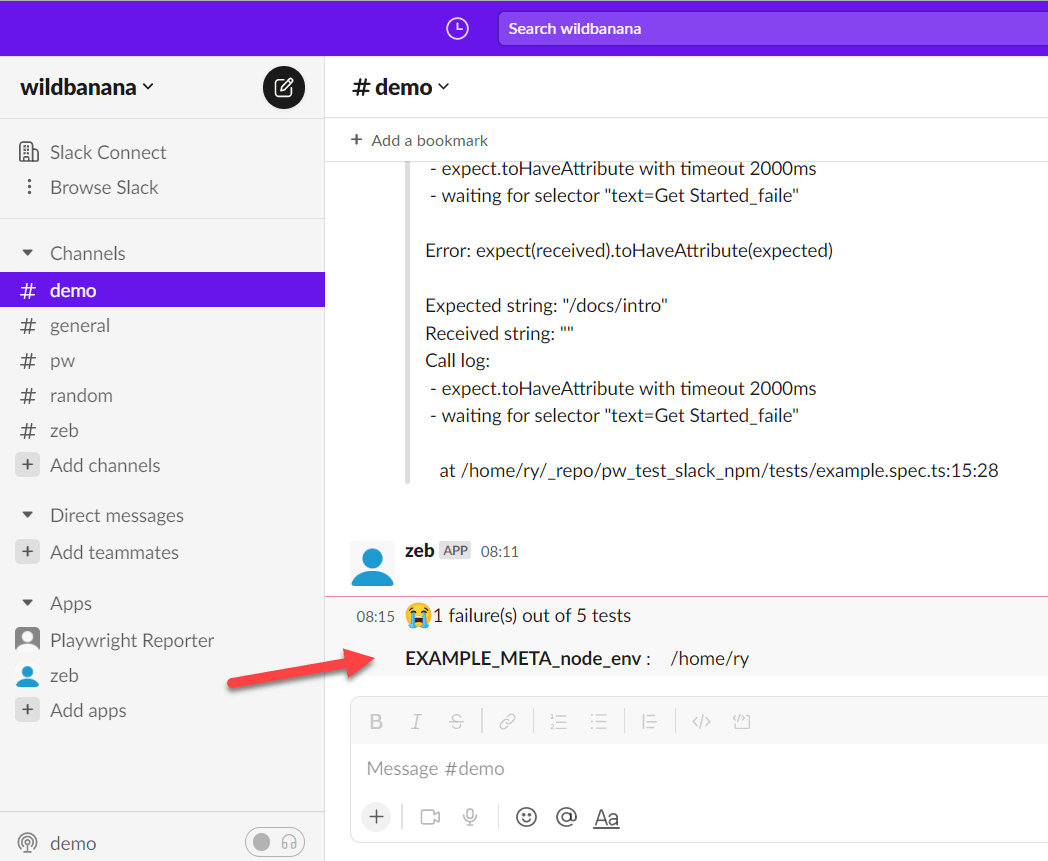Click the example.spec.ts:15:28 path line
The width and height of the screenshot is (1048, 861).
coord(718,471)
